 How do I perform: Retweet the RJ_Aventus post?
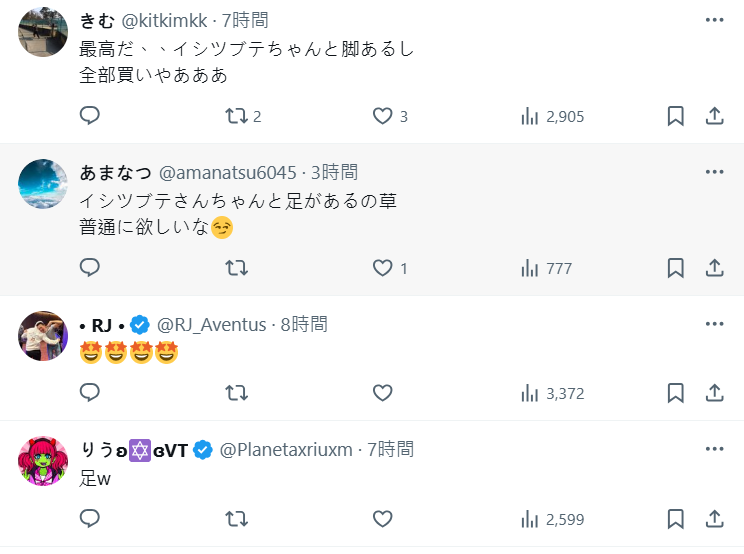[x=237, y=393]
